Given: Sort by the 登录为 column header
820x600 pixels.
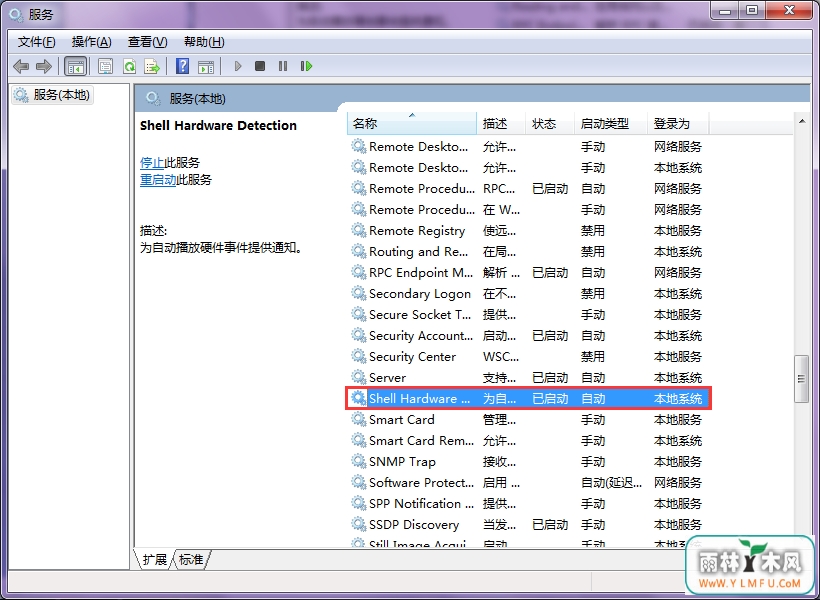Looking at the screenshot, I should [678, 123].
